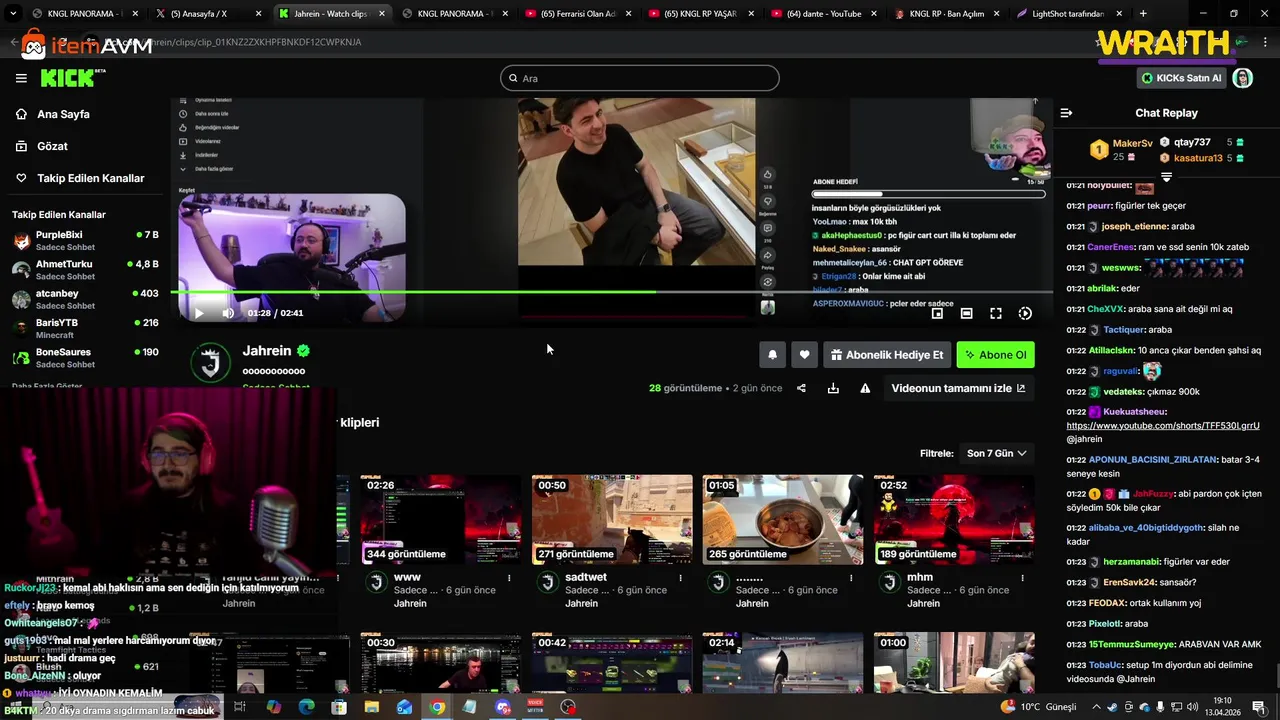Open File Explorer from the taskbar
This screenshot has height=720, width=1280.
[x=372, y=707]
